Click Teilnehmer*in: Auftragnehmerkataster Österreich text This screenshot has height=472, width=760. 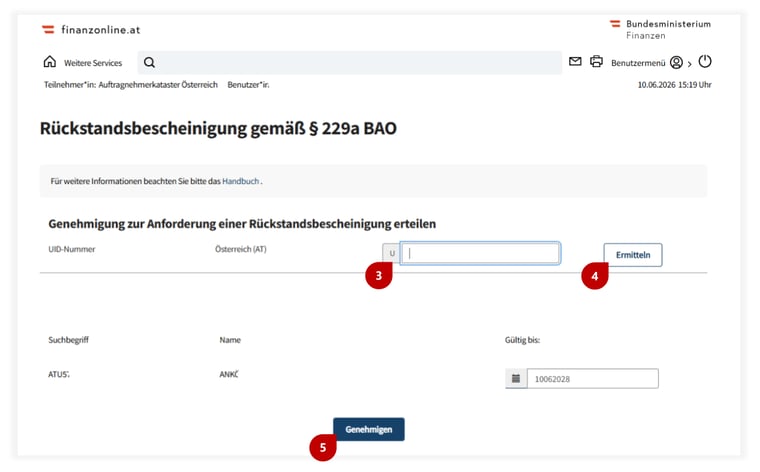pos(131,85)
